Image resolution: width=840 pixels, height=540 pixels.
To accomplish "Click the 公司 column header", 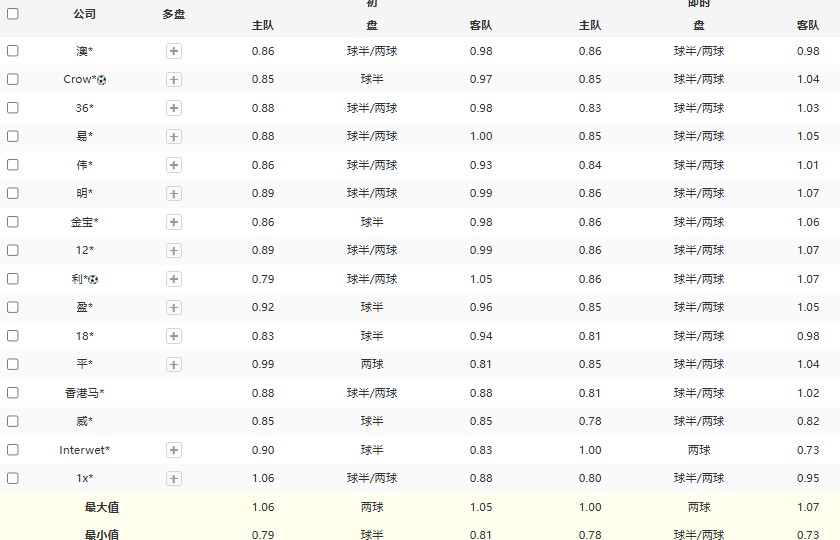I will pos(85,14).
